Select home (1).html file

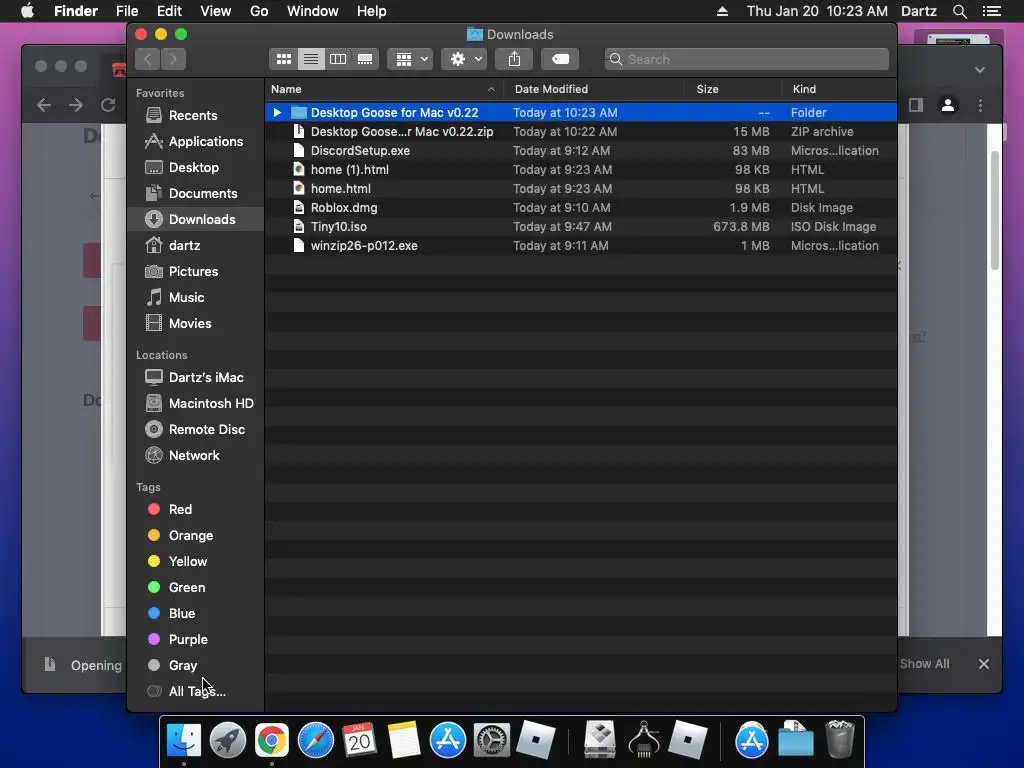point(581,169)
